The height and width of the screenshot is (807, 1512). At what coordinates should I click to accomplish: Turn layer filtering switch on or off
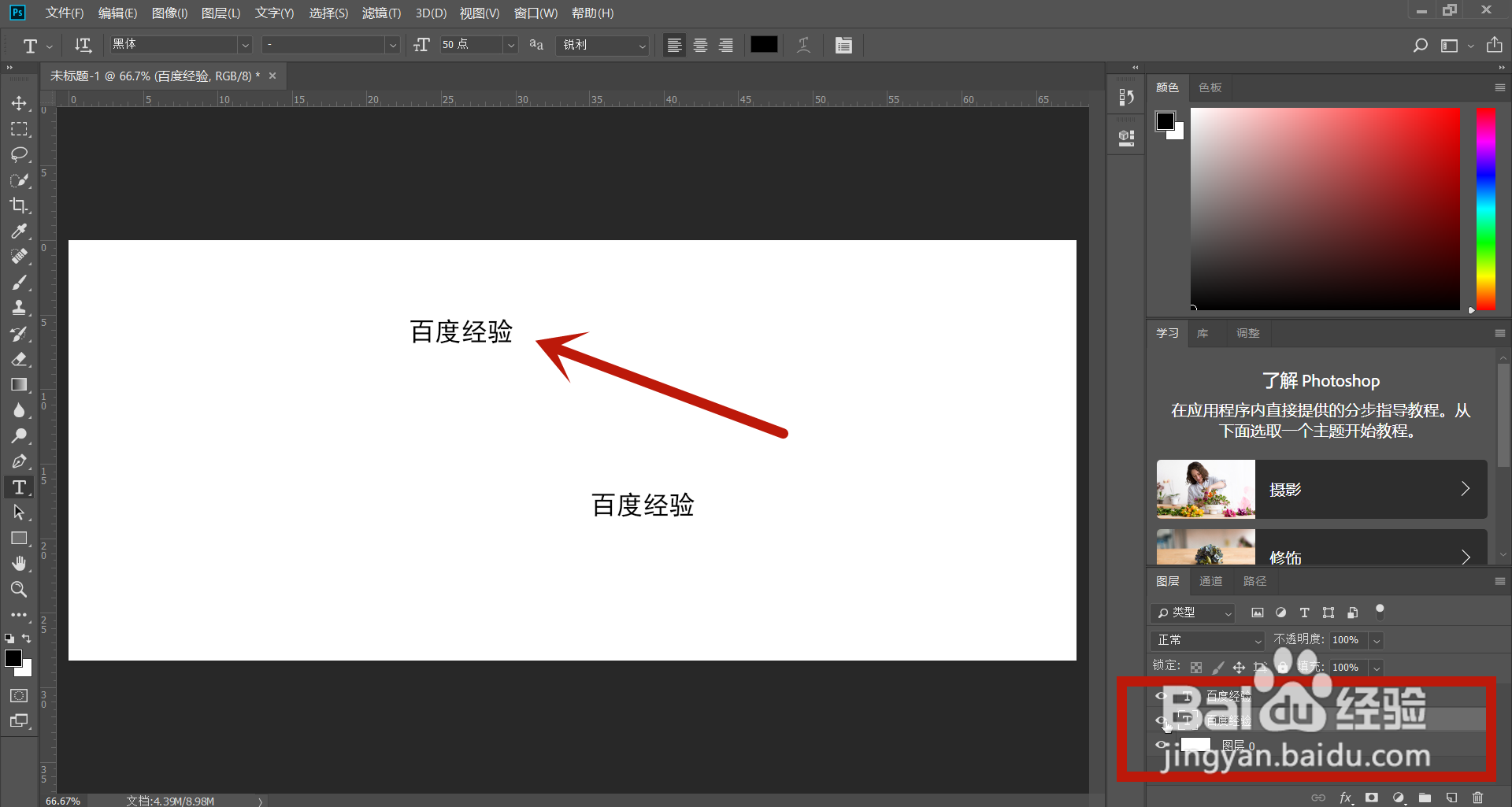[1380, 612]
